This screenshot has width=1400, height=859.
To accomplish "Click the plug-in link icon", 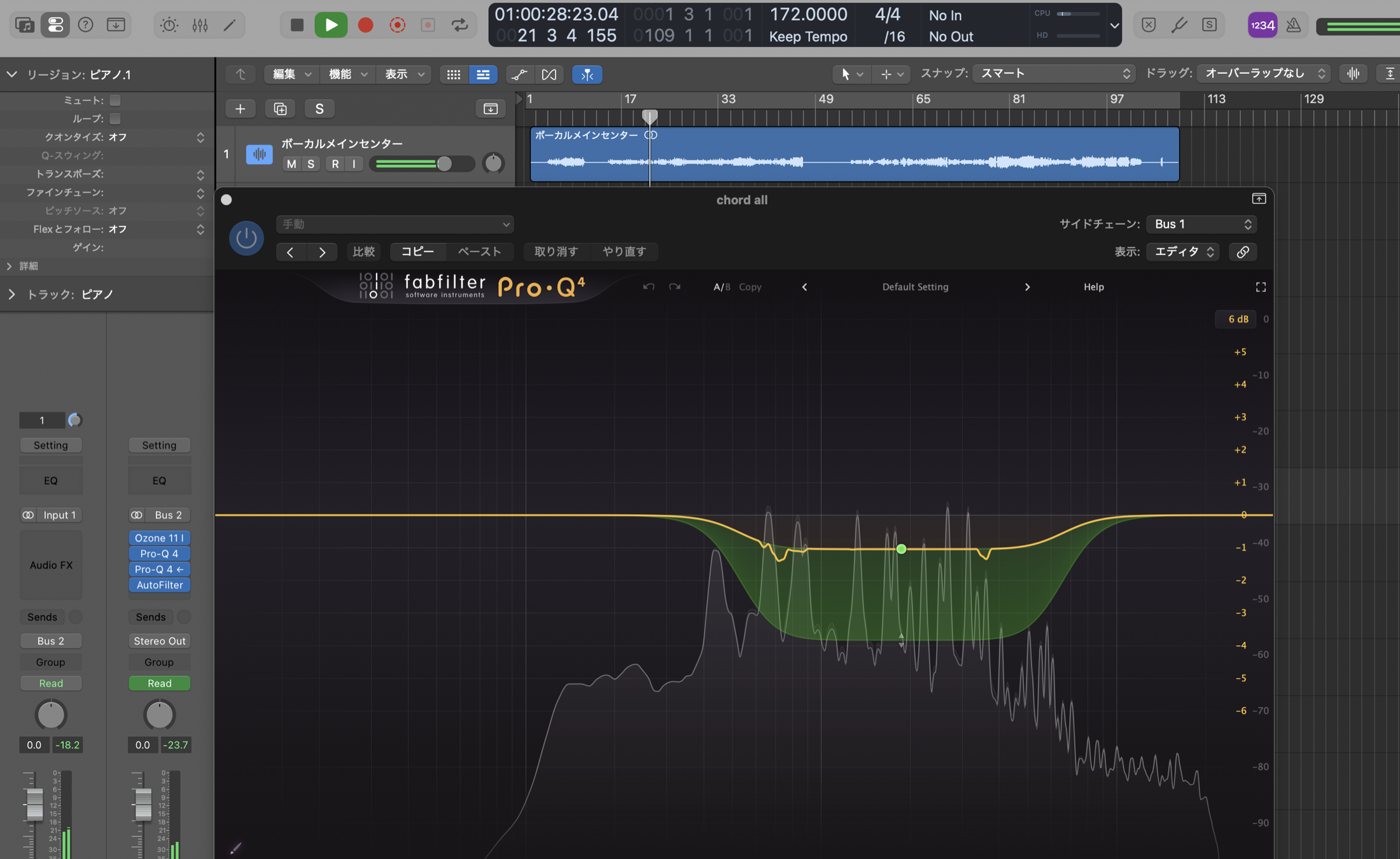I will pos(1243,251).
